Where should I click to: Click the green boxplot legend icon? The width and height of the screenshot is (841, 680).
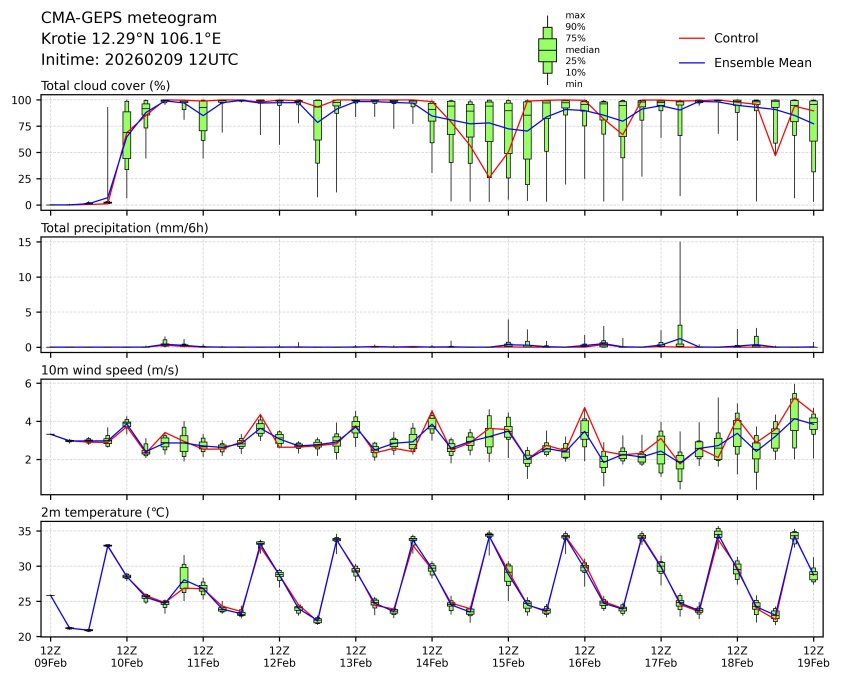coord(547,49)
